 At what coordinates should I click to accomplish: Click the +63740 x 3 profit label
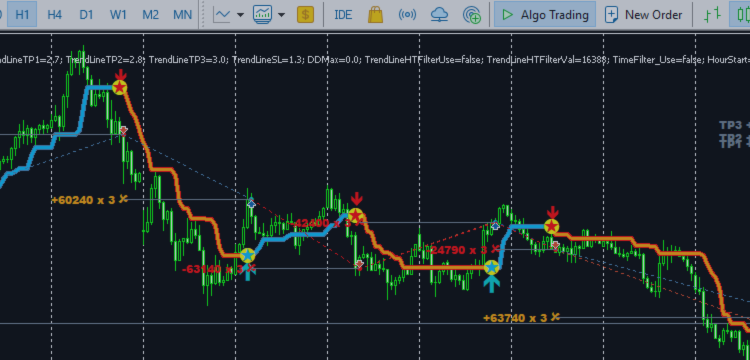(515, 318)
